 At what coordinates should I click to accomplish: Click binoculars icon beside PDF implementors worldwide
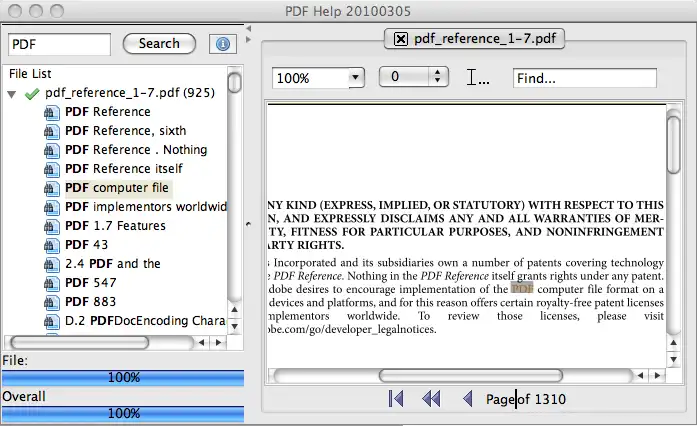(x=52, y=208)
